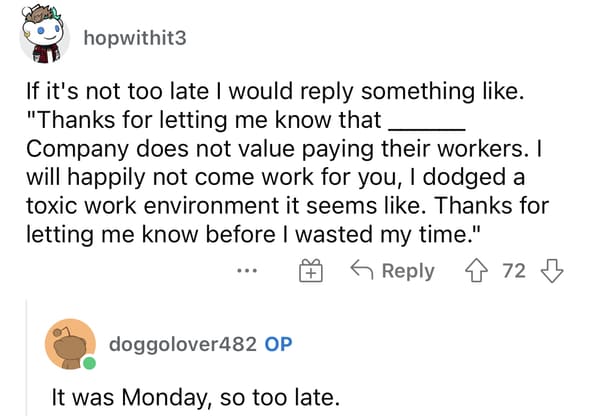599x416 pixels.
Task: Select the "It was Monday, so too late." reply
Action: pyautogui.click(x=196, y=397)
